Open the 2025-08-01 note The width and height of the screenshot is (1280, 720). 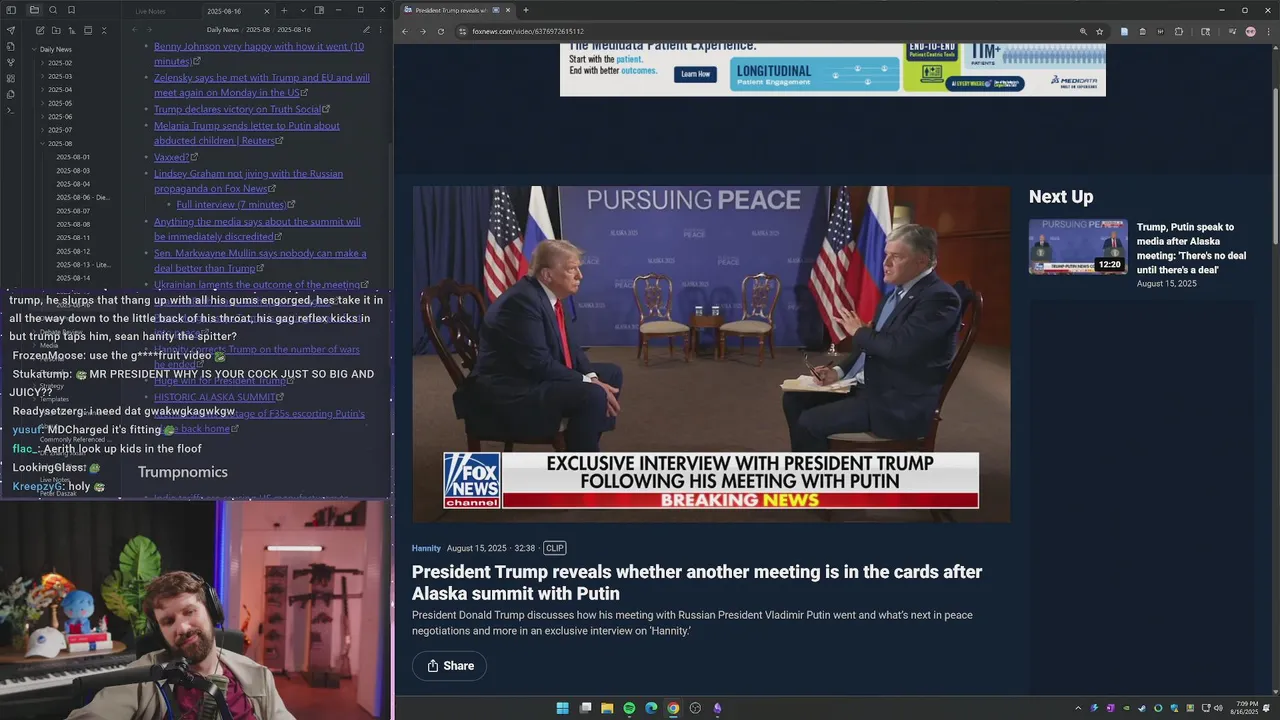pyautogui.click(x=73, y=157)
